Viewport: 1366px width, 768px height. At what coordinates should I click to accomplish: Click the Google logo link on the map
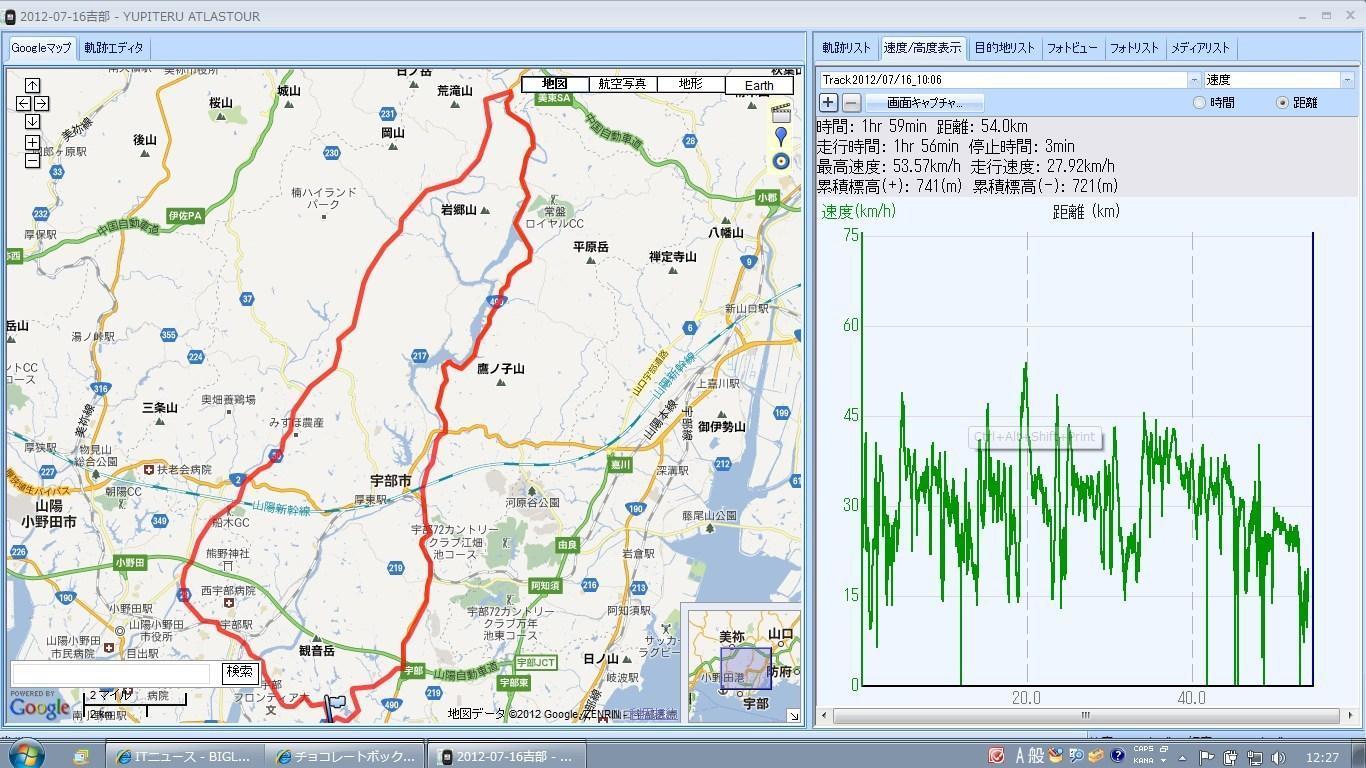point(40,706)
